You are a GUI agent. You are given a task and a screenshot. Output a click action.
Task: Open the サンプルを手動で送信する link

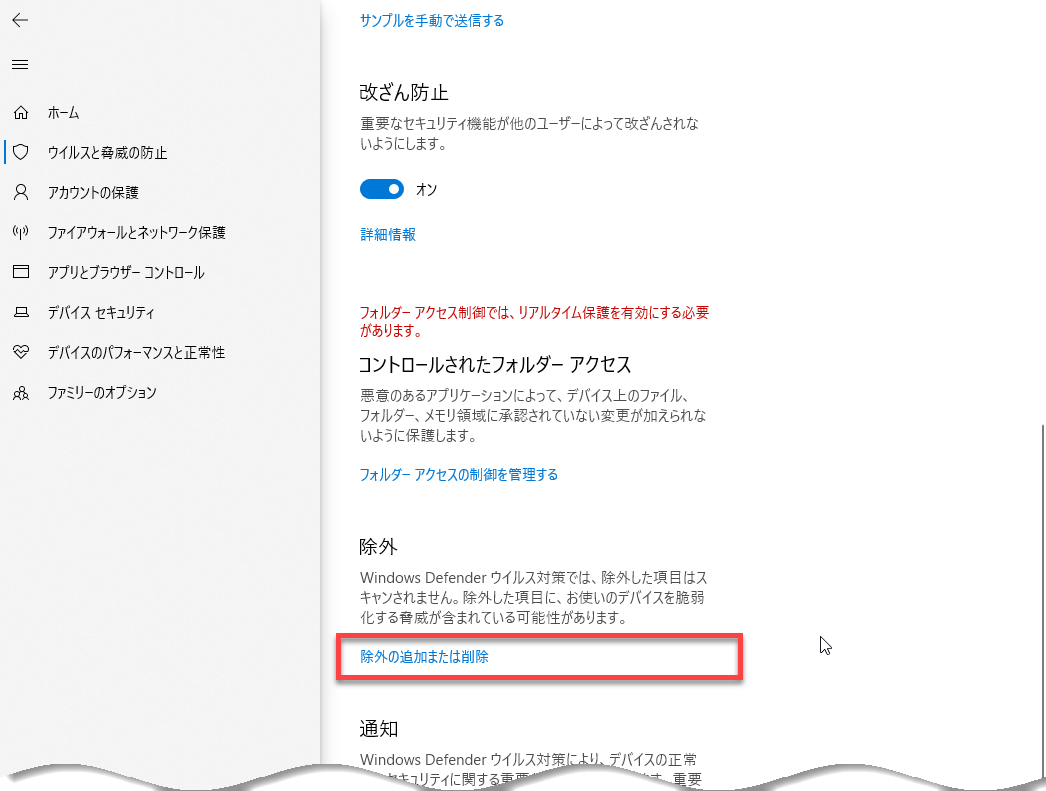(x=431, y=20)
